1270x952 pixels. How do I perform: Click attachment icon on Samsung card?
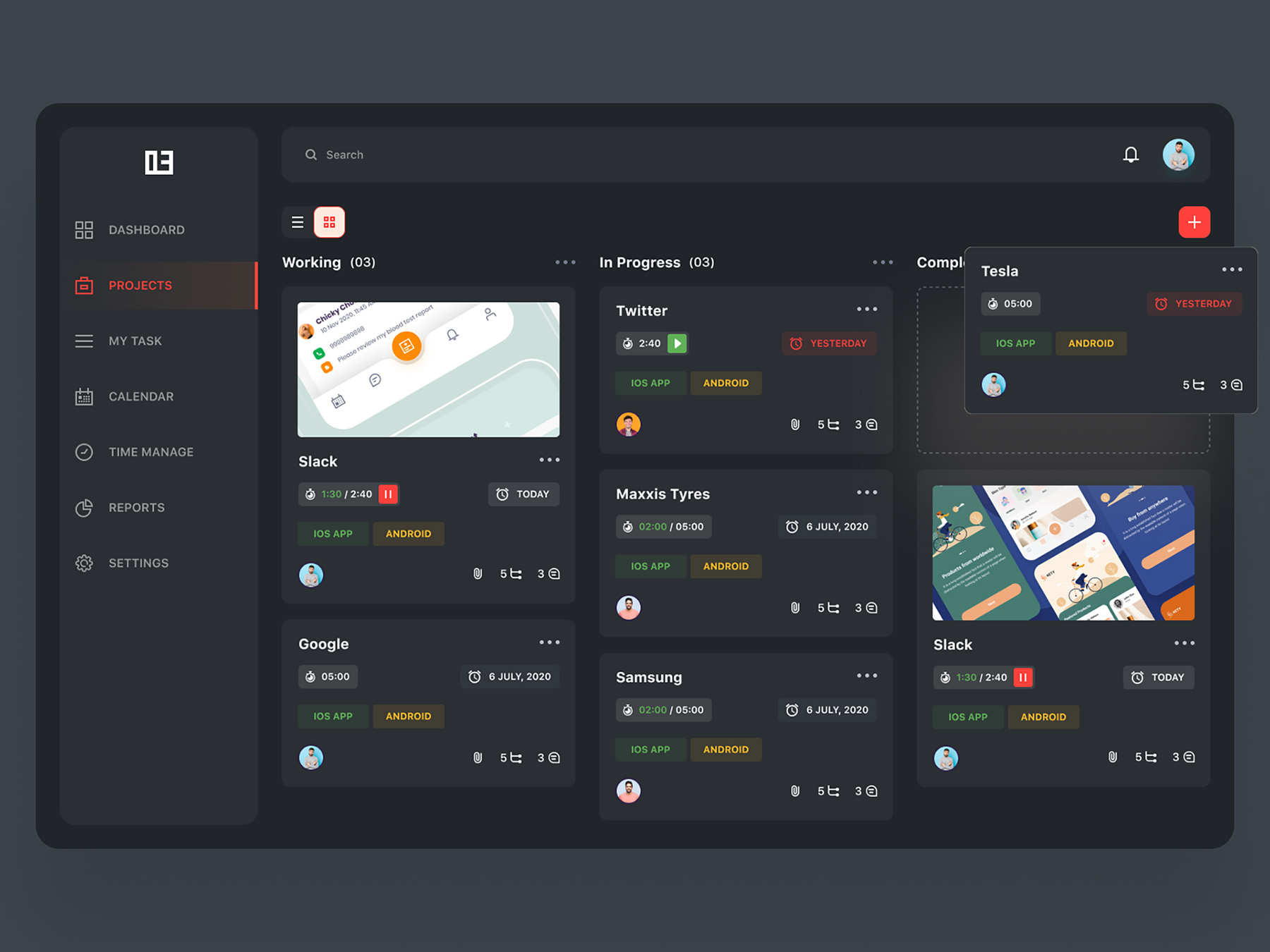pyautogui.click(x=795, y=791)
